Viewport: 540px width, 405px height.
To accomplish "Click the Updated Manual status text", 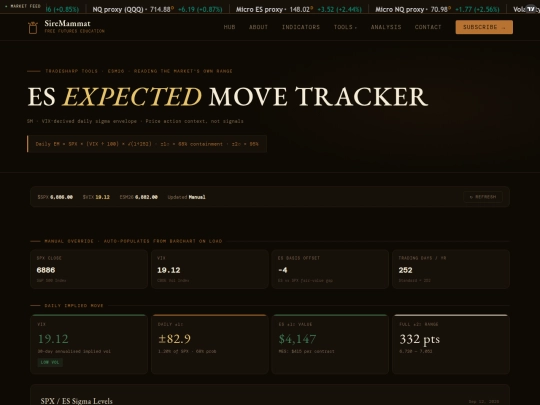I will click(x=186, y=197).
